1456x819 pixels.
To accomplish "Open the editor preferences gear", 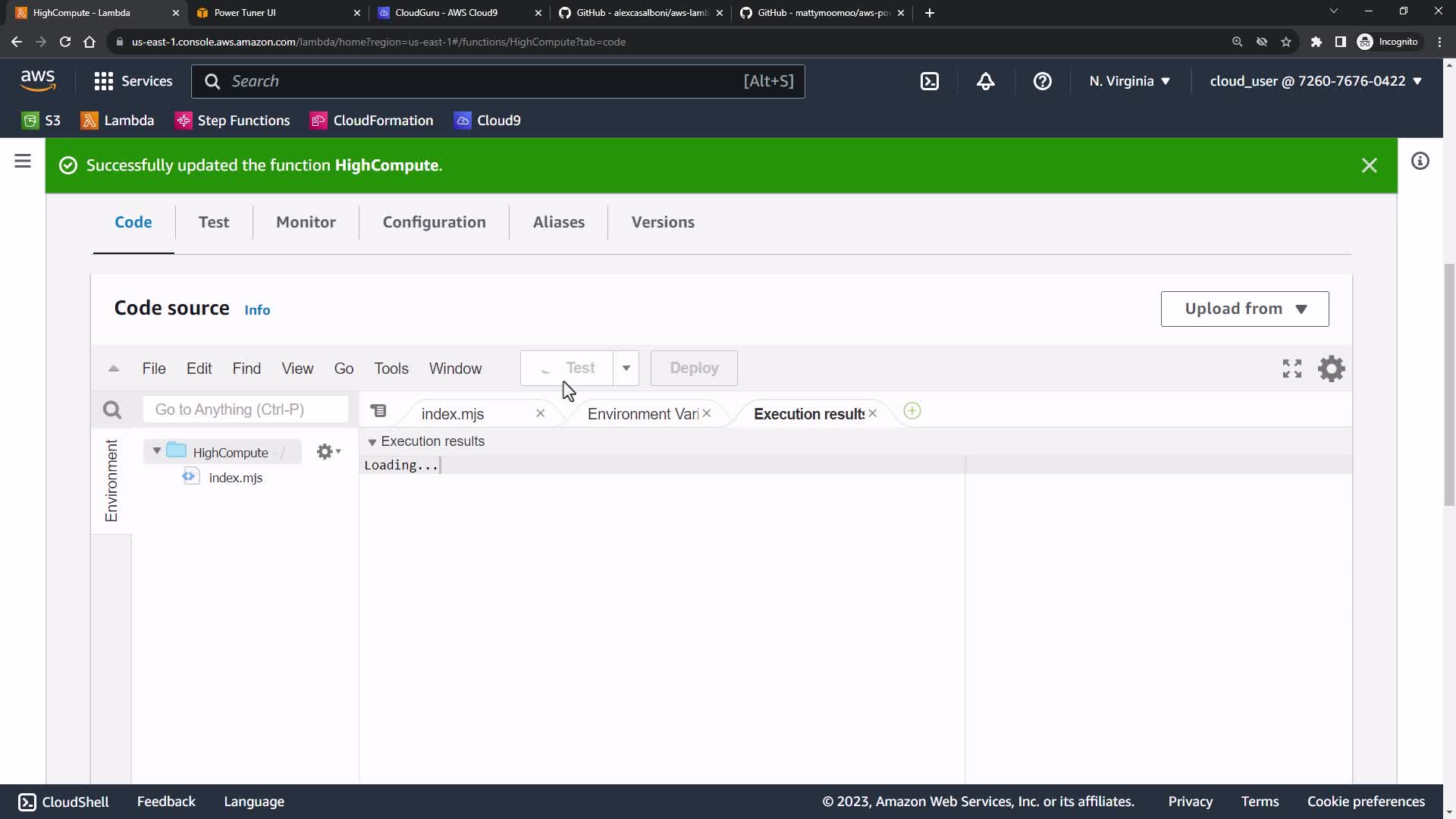I will pyautogui.click(x=1331, y=369).
